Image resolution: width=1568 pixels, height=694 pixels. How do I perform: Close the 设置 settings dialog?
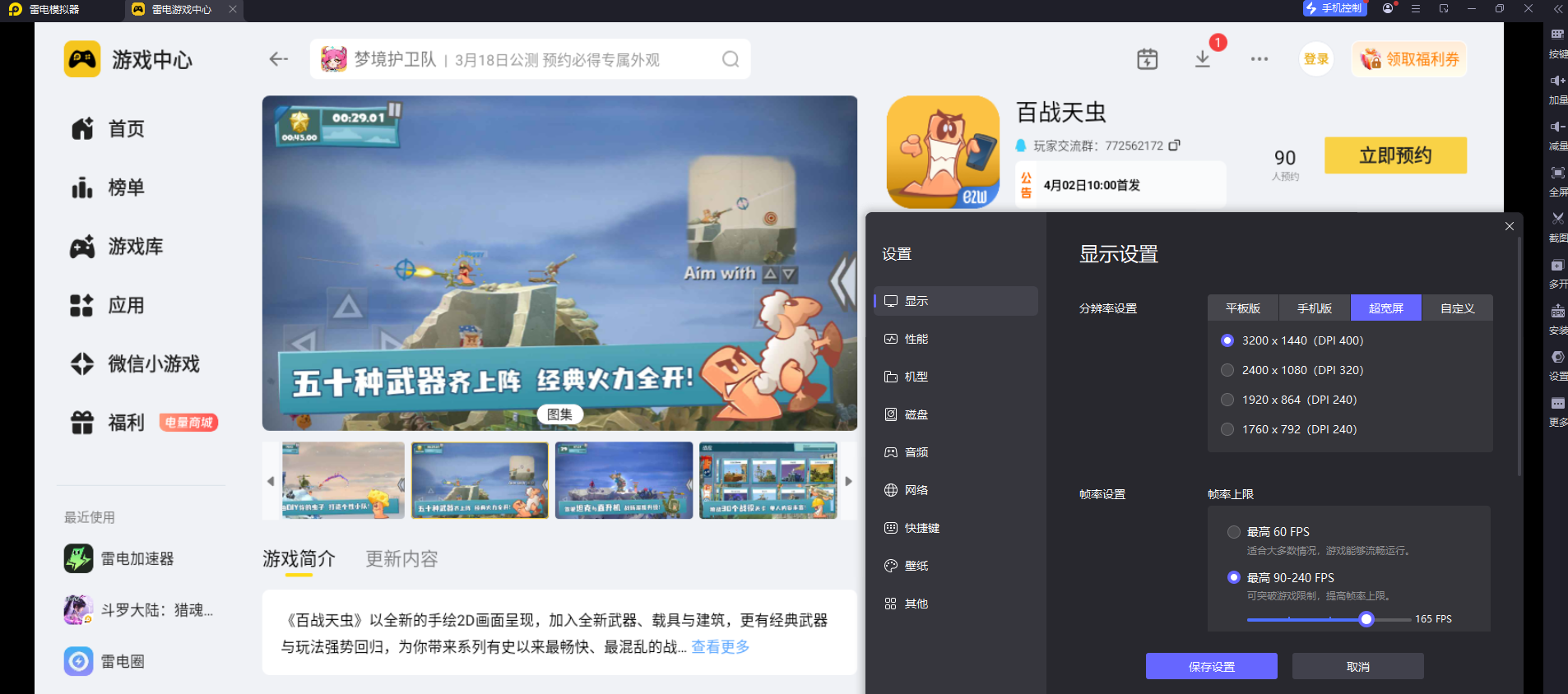click(x=1510, y=226)
